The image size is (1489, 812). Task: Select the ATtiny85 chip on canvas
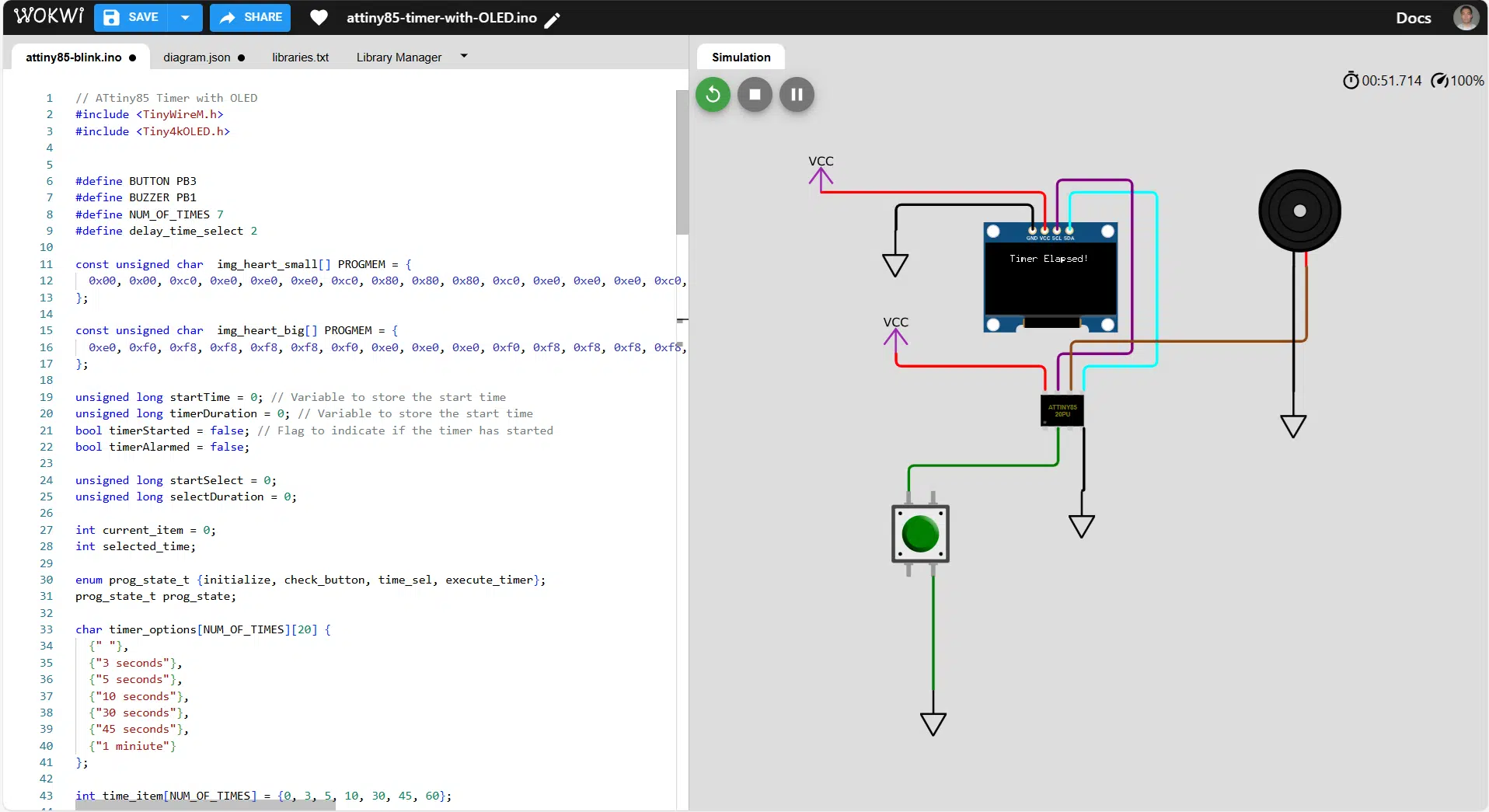[1062, 410]
